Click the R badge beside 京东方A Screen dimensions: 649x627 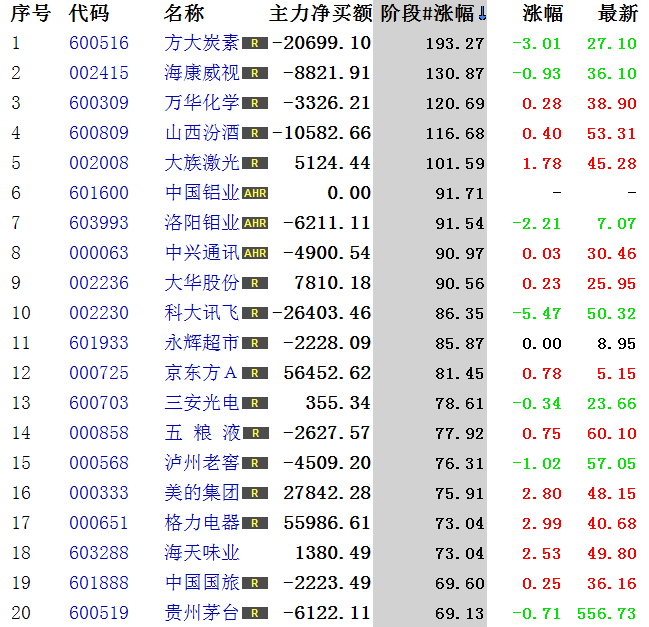coord(255,373)
